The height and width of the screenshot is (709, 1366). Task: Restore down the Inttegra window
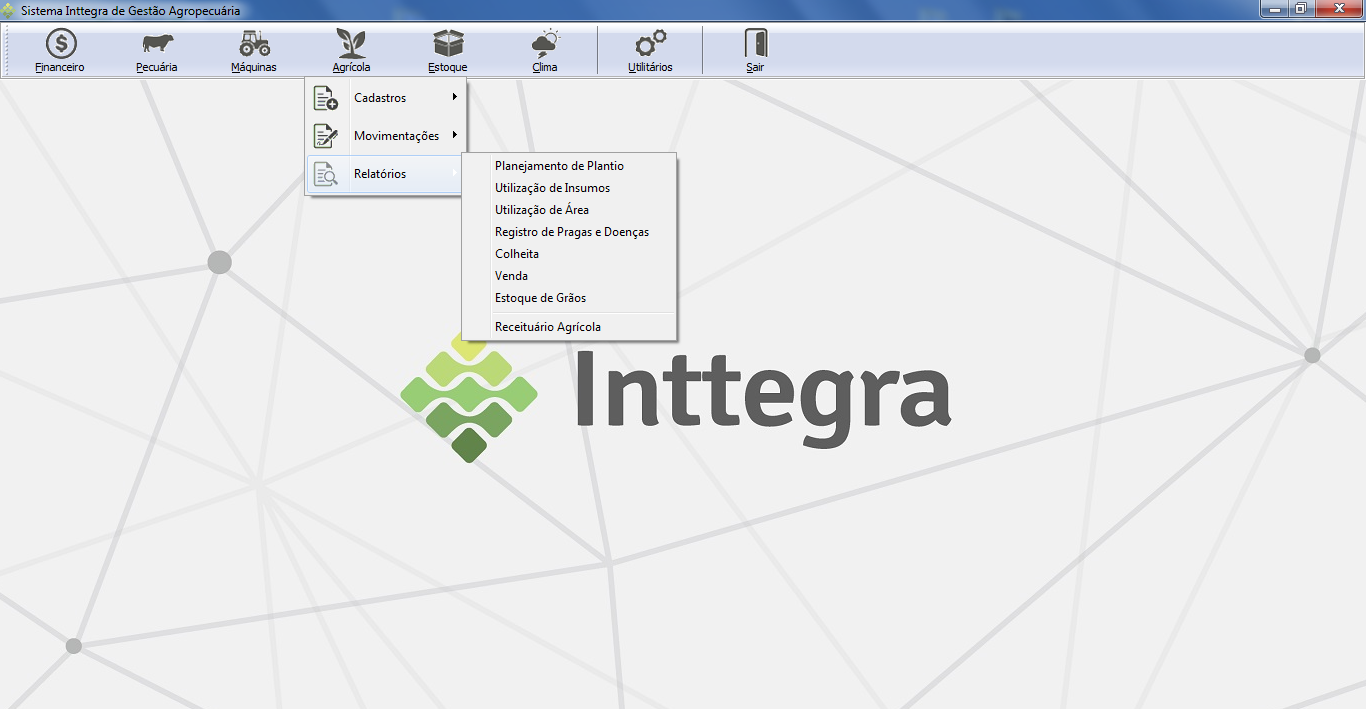1301,8
